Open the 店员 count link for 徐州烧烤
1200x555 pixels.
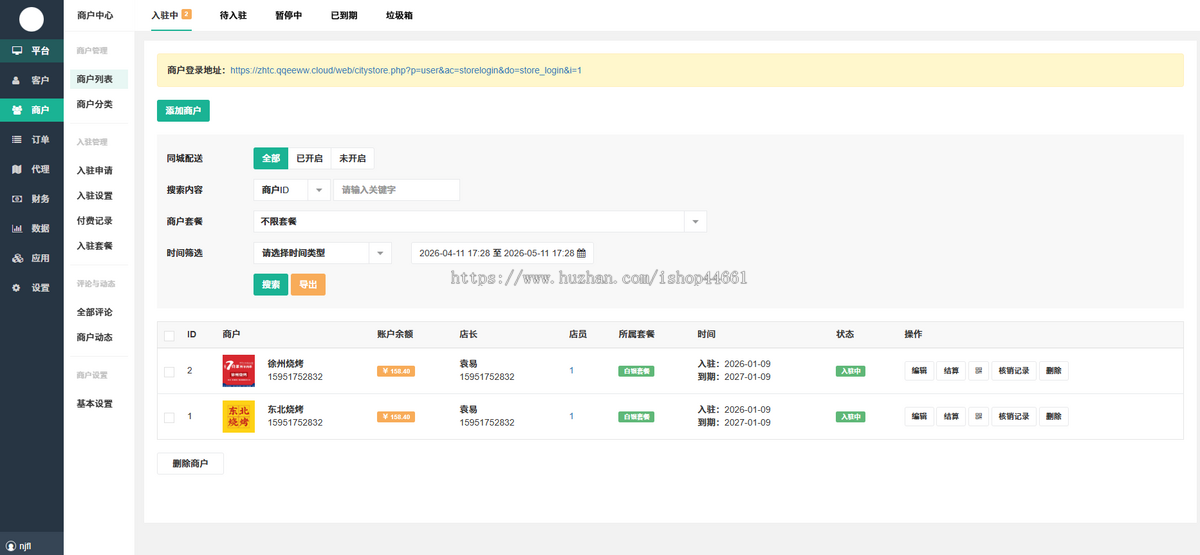pyautogui.click(x=572, y=371)
